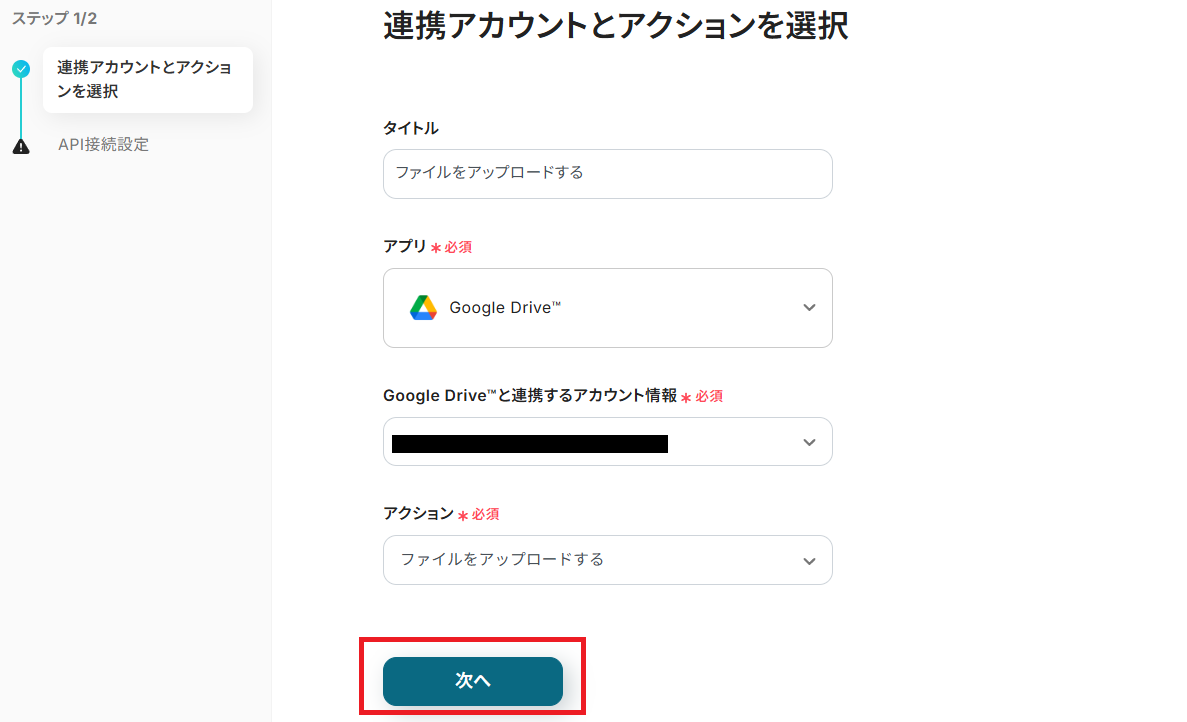This screenshot has height=722, width=1187.
Task: Open the account info dropdown arrow
Action: pyautogui.click(x=809, y=442)
